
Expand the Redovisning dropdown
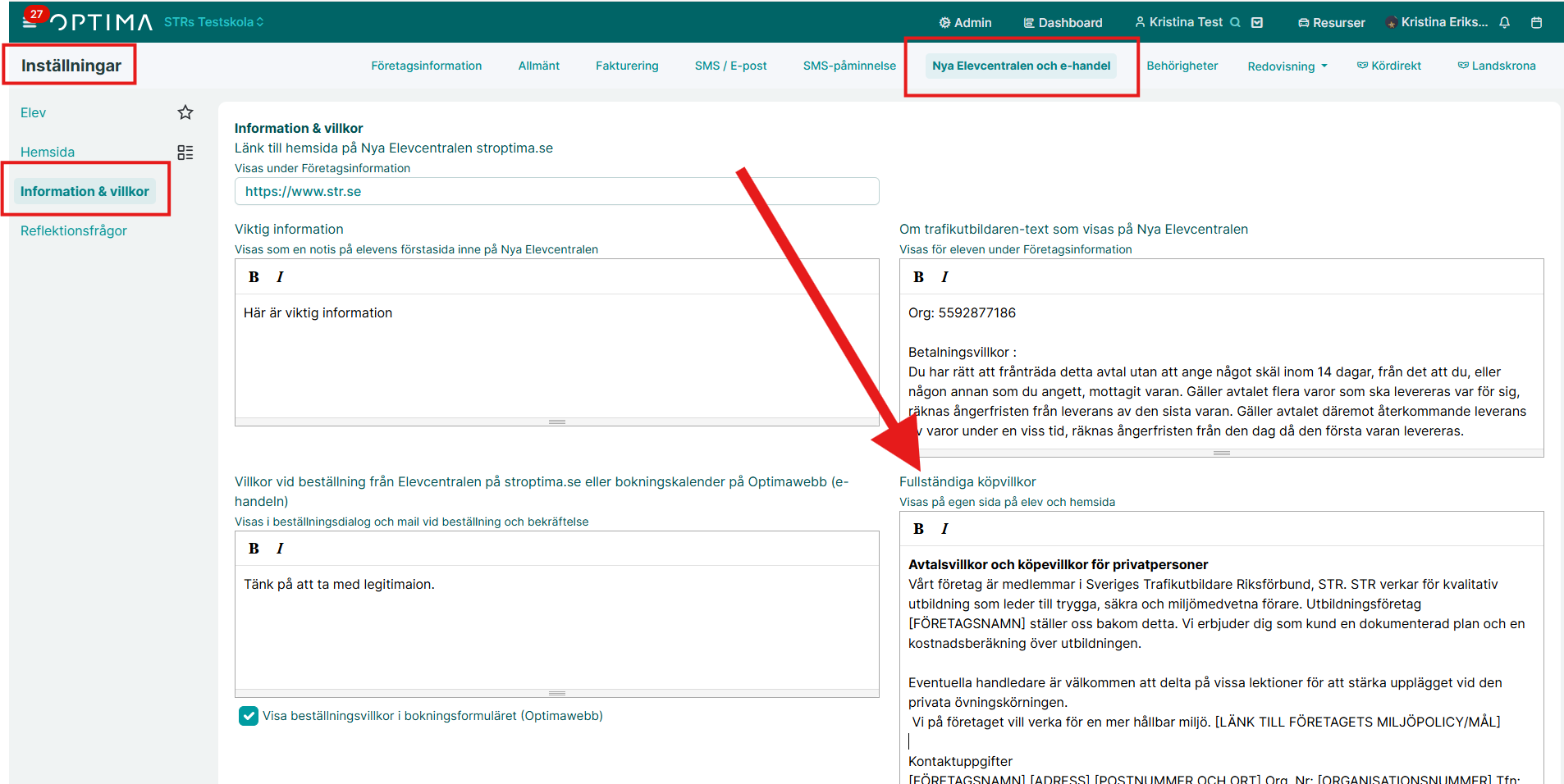[x=1287, y=66]
